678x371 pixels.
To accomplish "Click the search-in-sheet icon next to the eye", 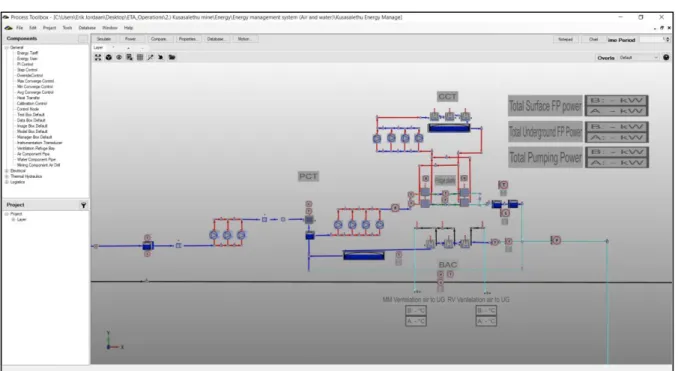I will point(129,57).
